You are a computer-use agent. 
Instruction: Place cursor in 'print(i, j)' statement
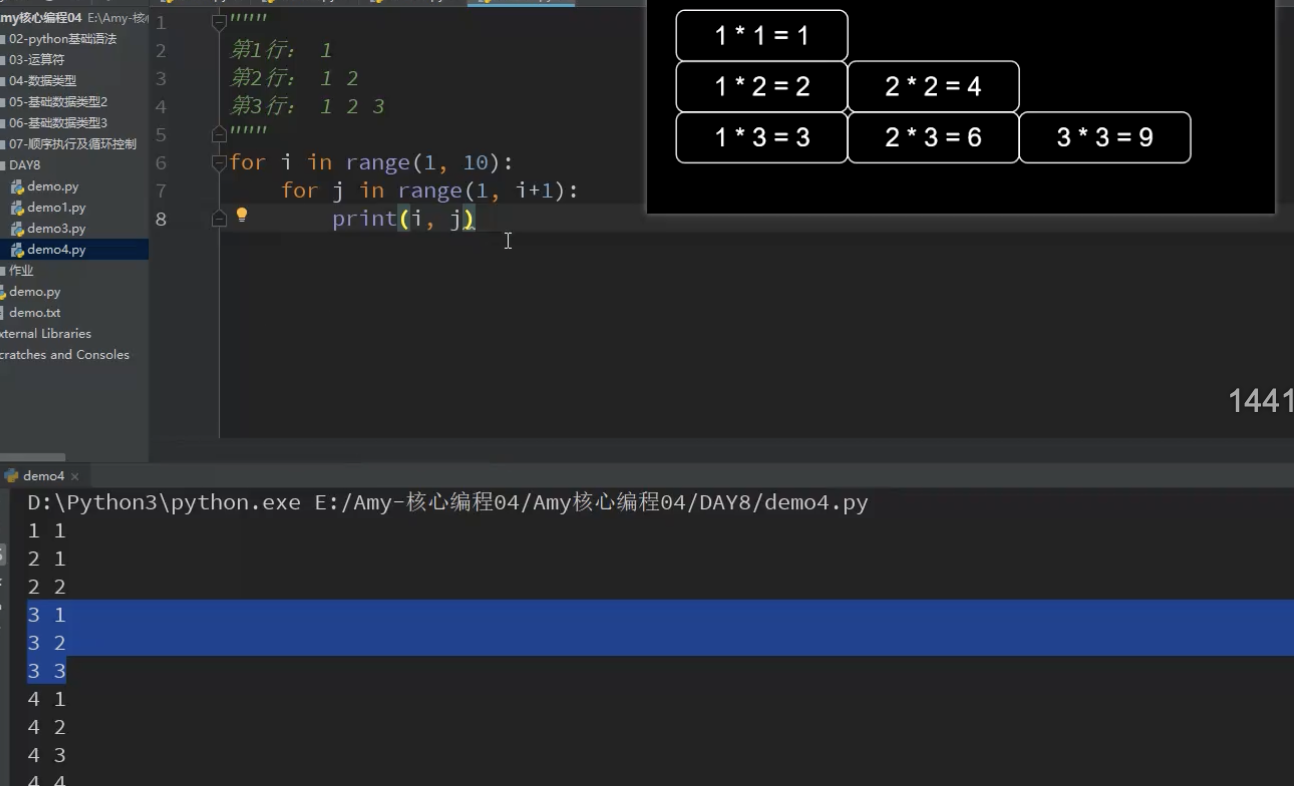403,219
